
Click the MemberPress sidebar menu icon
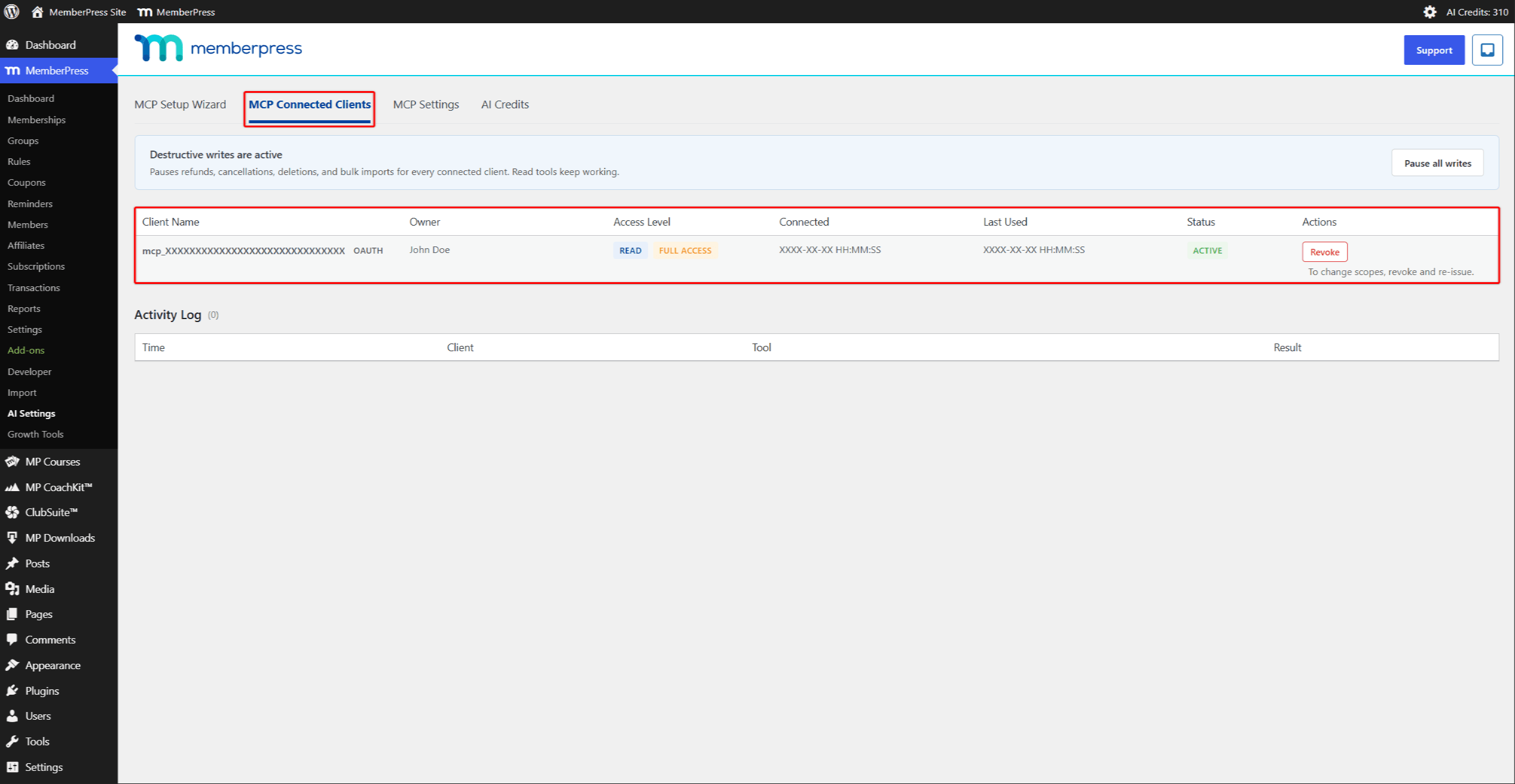click(x=13, y=70)
